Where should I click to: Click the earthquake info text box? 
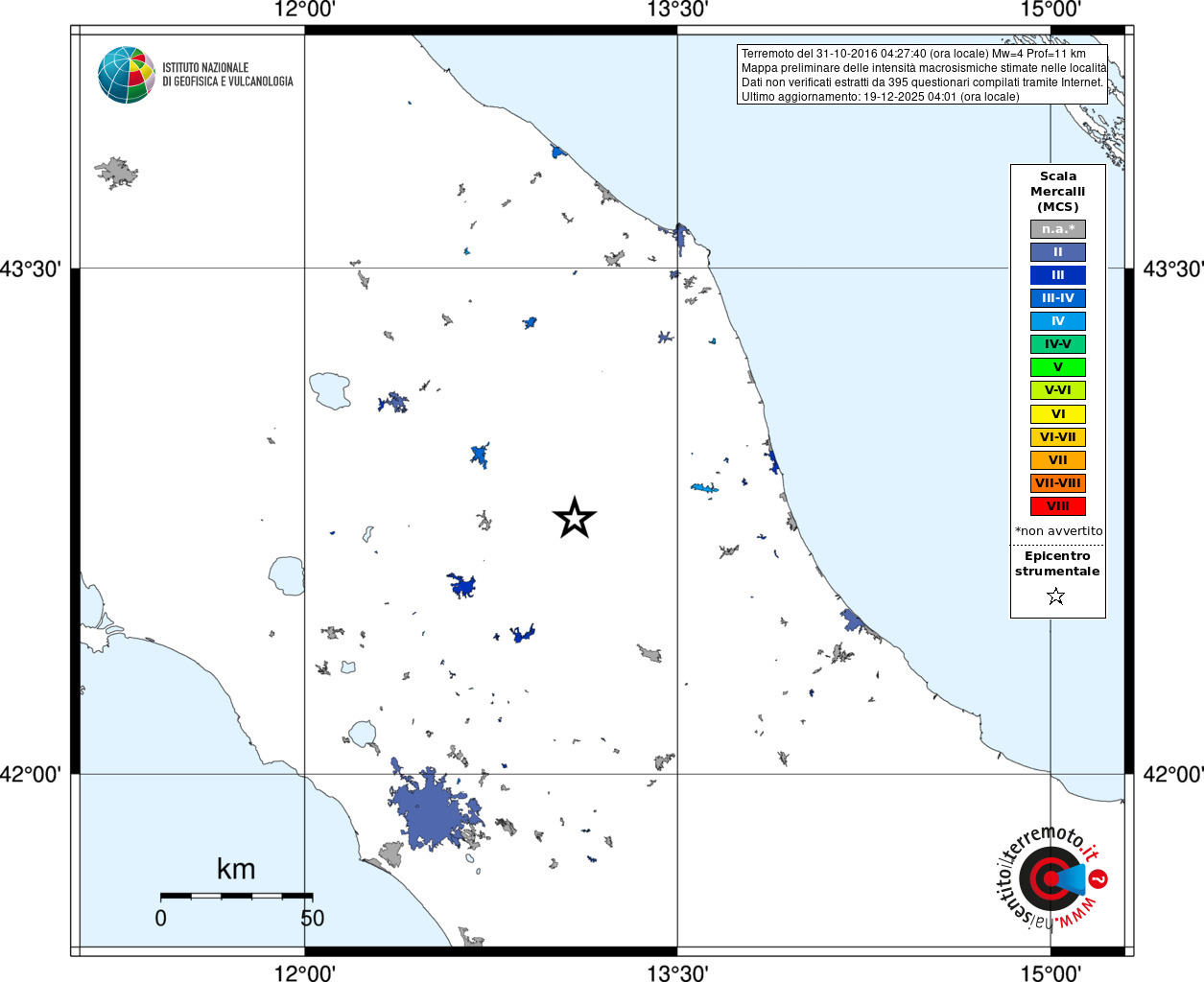(x=922, y=75)
